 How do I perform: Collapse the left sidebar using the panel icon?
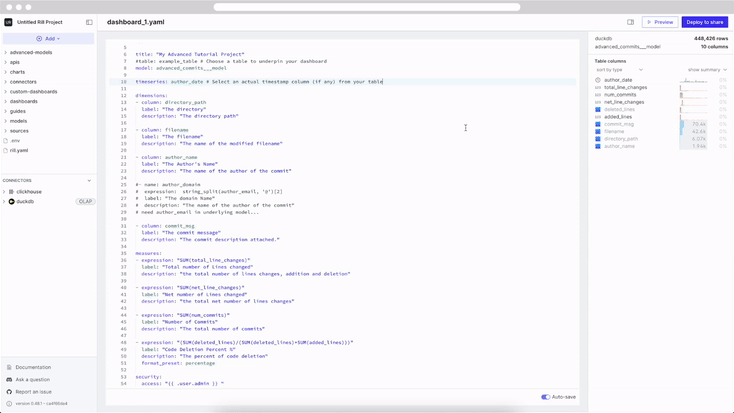[x=89, y=22]
